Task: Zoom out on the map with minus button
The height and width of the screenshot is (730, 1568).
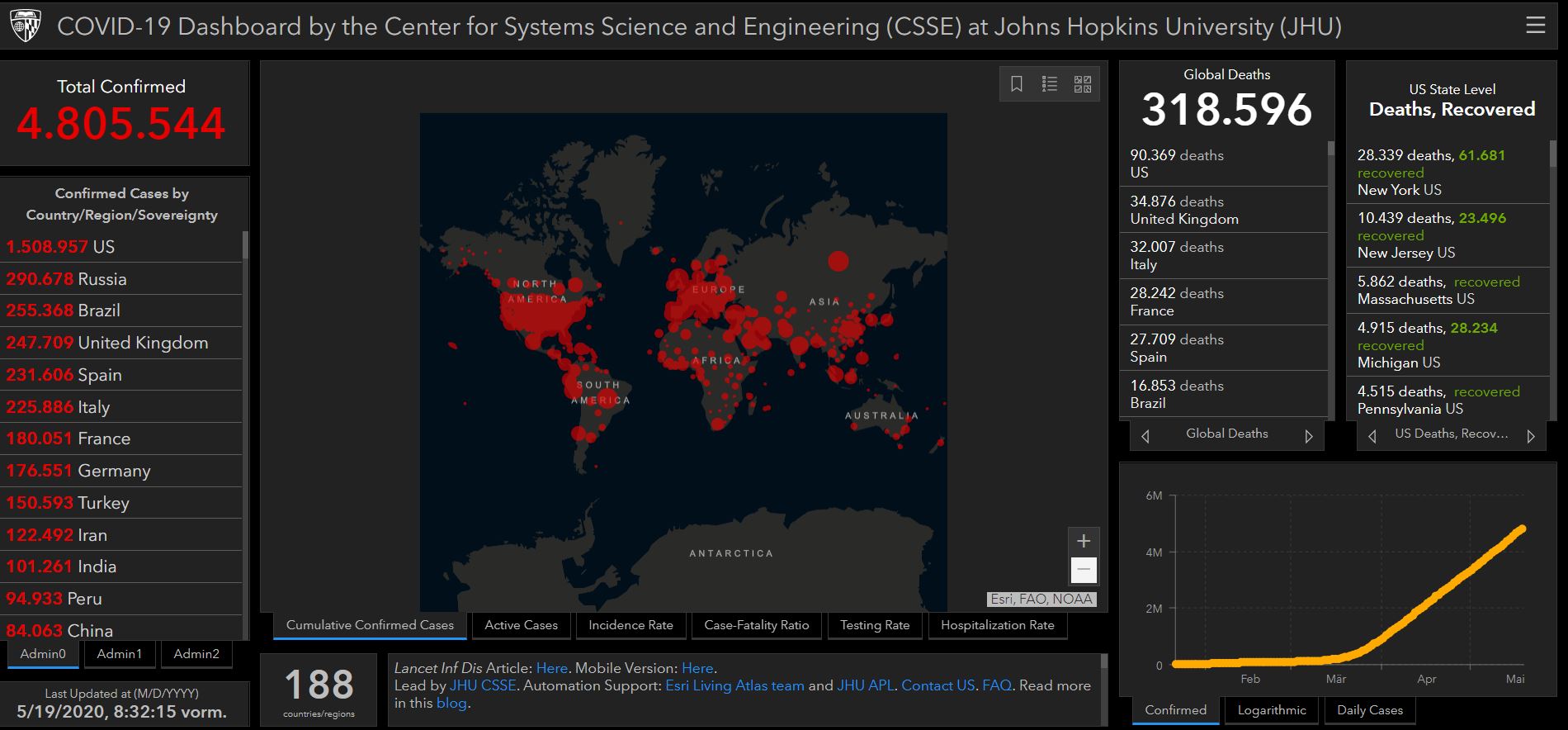Action: pos(1084,570)
